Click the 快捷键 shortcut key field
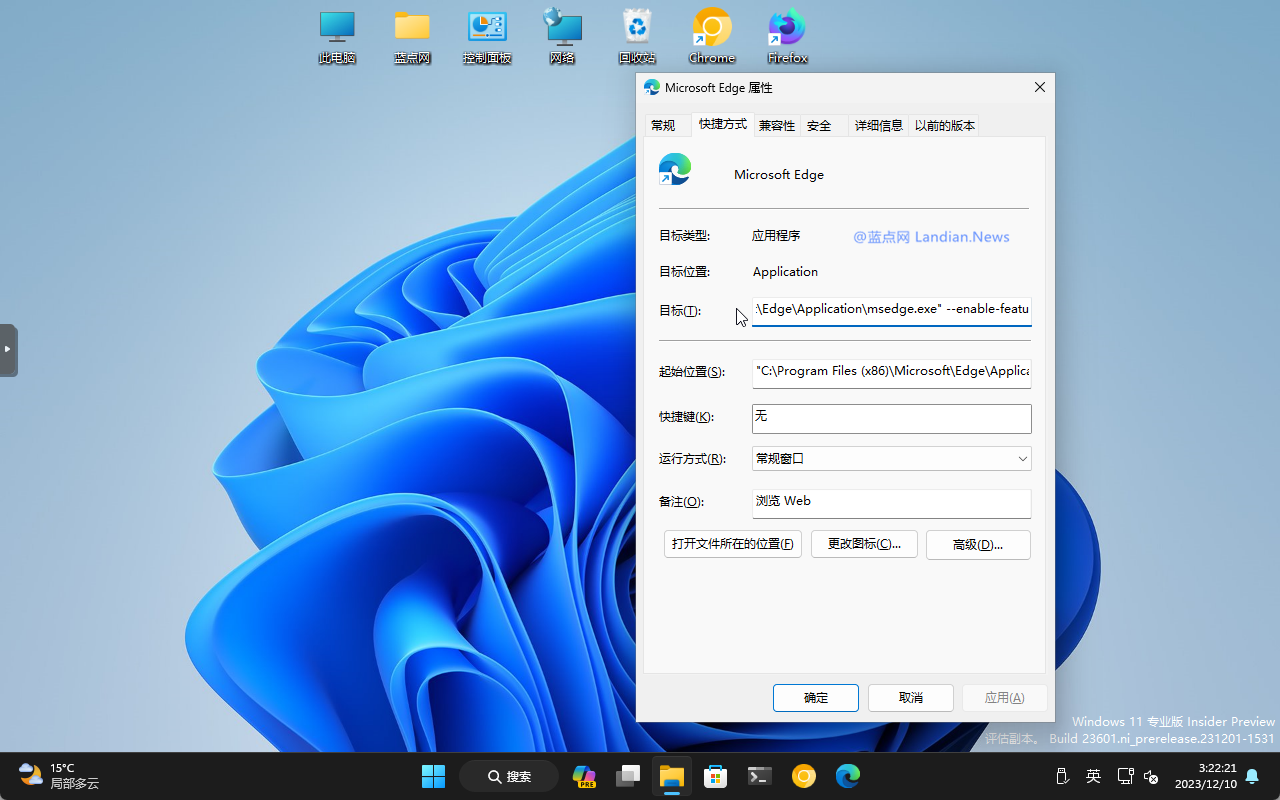The height and width of the screenshot is (800, 1280). tap(891, 418)
